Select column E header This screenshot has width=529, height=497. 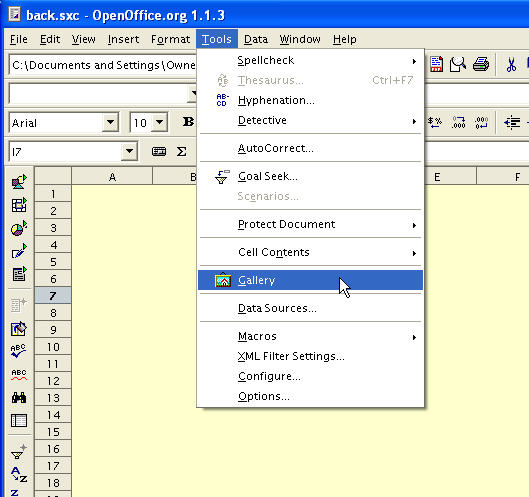[437, 177]
